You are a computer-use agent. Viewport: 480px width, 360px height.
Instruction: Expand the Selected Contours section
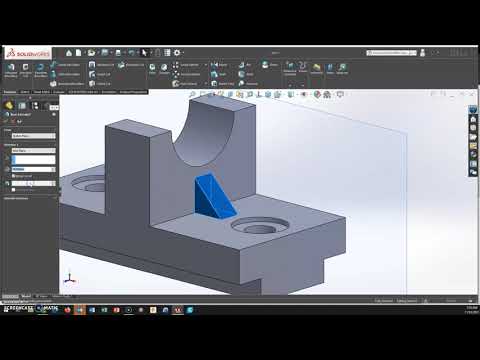pos(29,198)
